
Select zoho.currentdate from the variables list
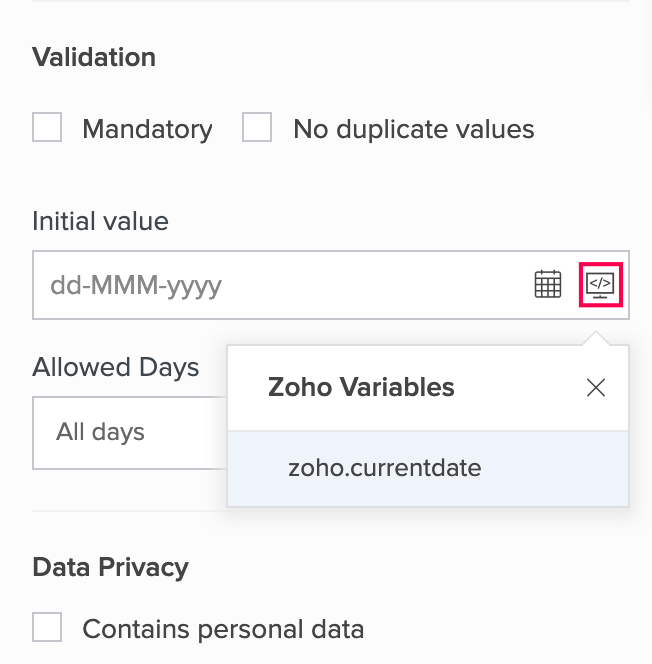pos(385,468)
